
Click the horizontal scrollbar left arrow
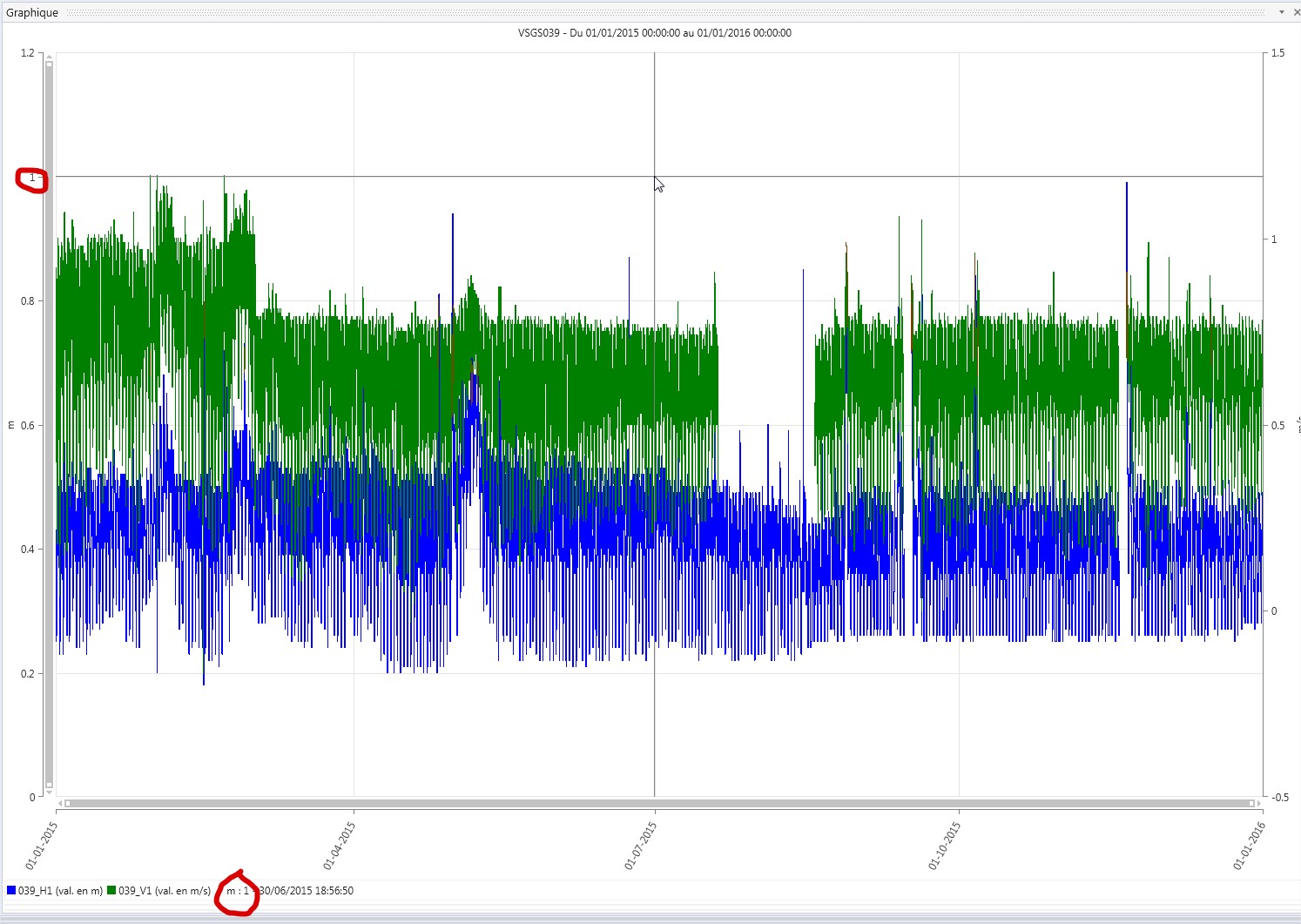60,803
